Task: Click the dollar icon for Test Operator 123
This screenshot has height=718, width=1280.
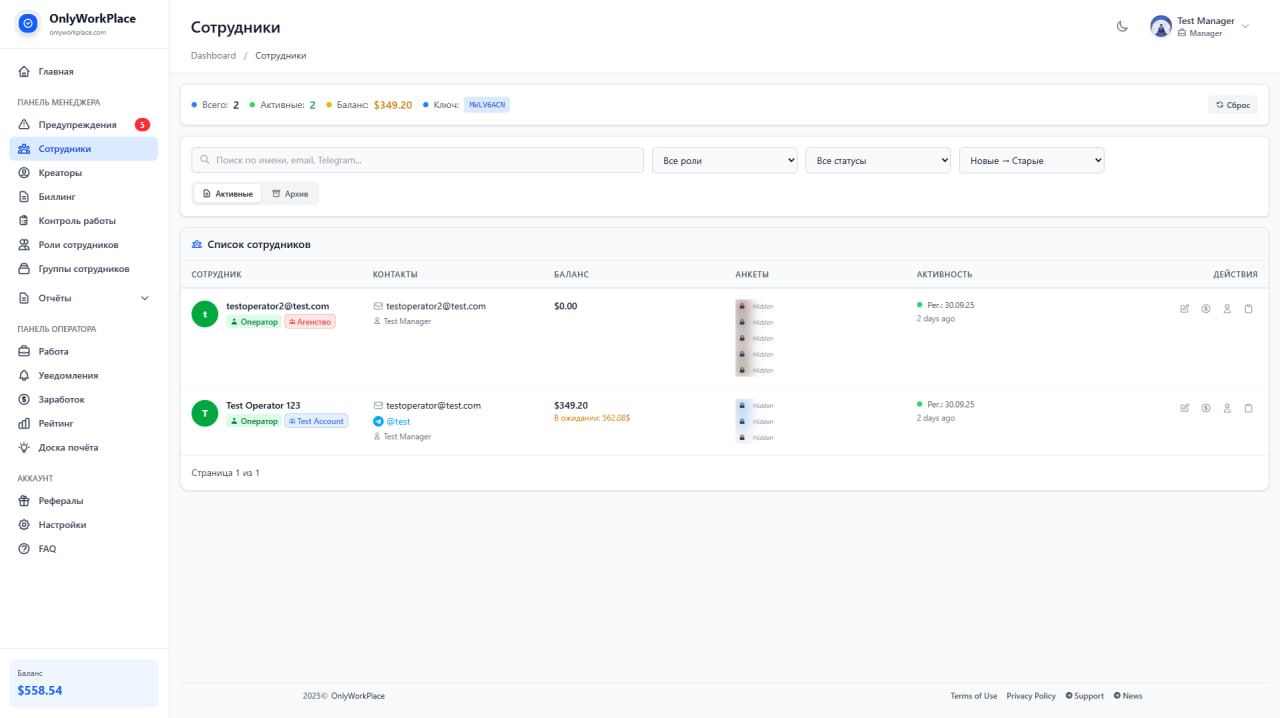Action: pyautogui.click(x=1206, y=408)
